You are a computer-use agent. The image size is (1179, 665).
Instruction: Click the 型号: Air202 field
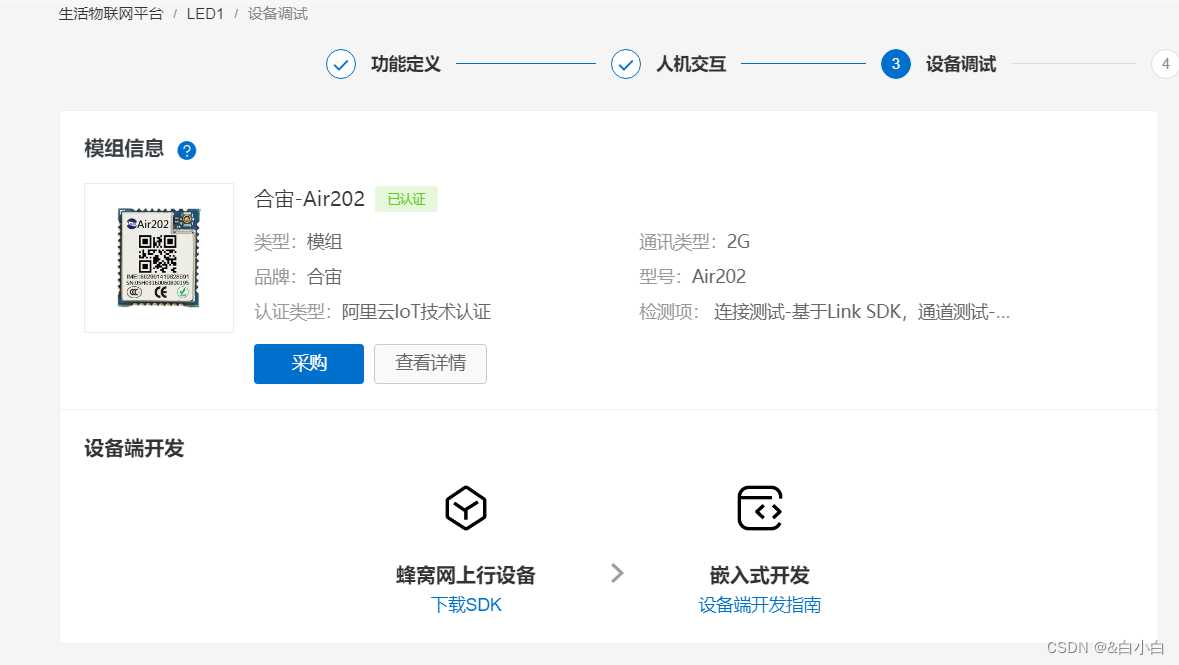coord(693,277)
